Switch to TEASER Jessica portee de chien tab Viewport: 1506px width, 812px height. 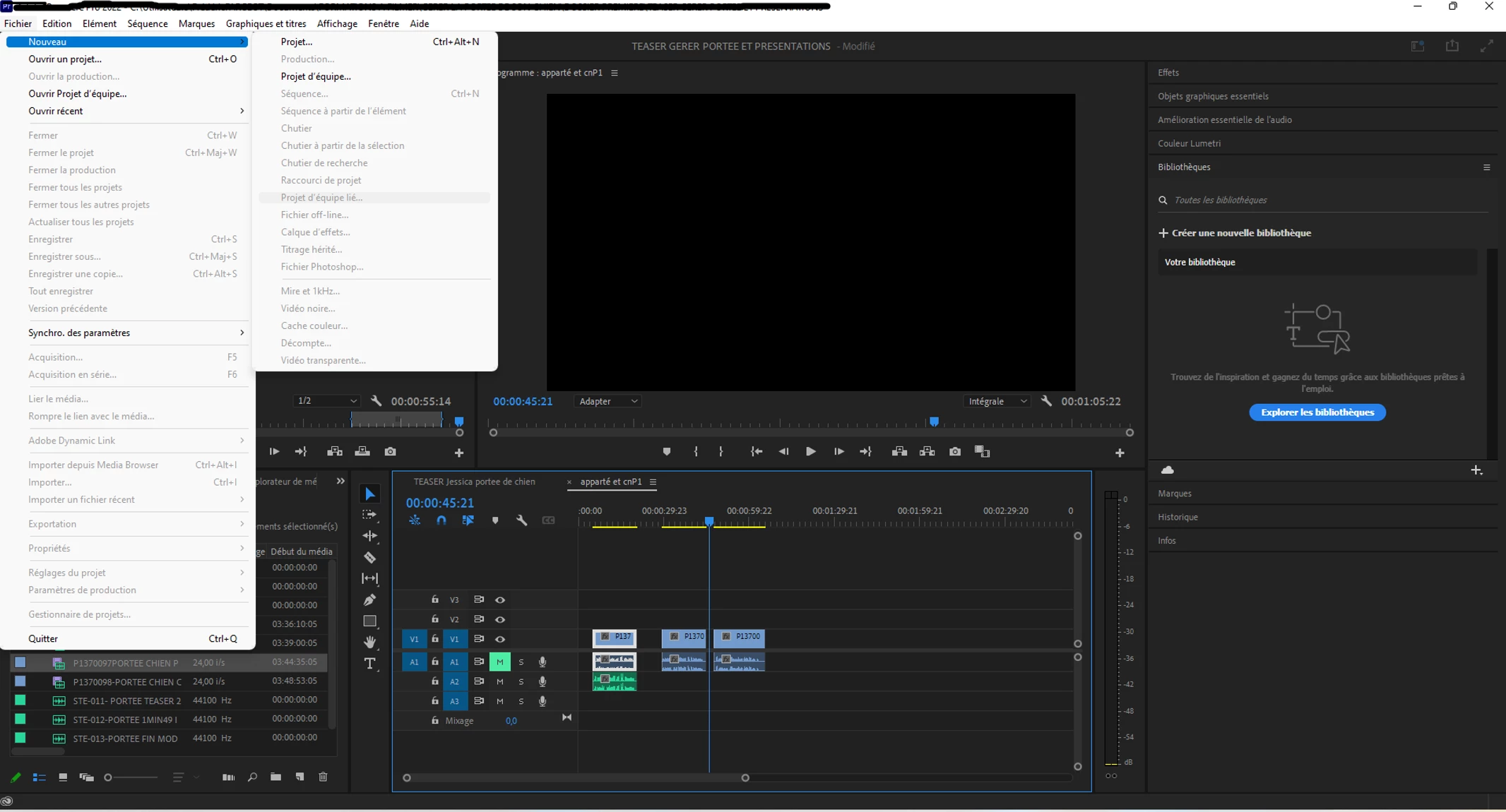[474, 482]
